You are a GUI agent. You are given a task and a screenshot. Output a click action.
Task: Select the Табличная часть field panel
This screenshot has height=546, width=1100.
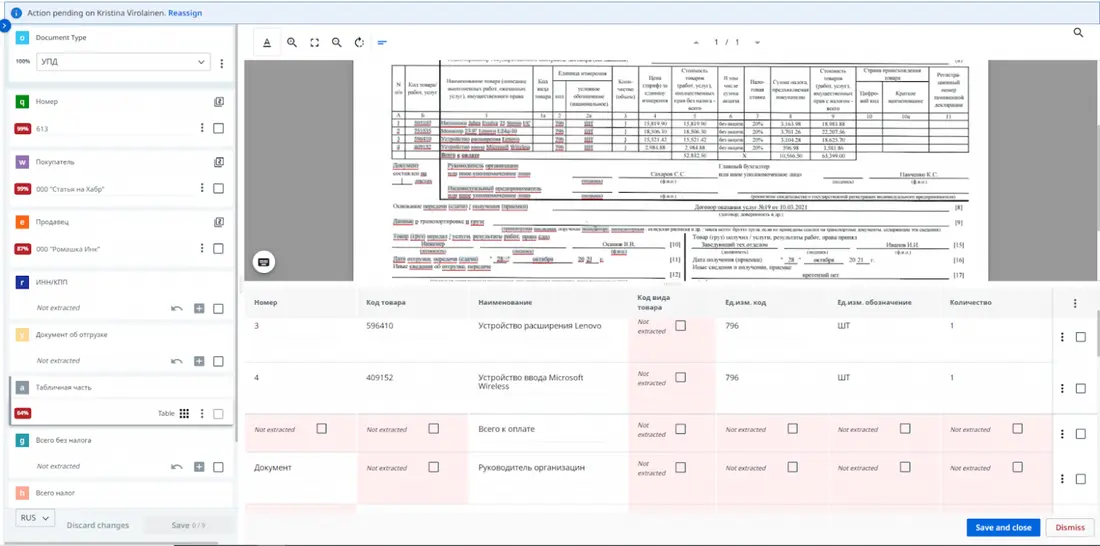click(122, 400)
